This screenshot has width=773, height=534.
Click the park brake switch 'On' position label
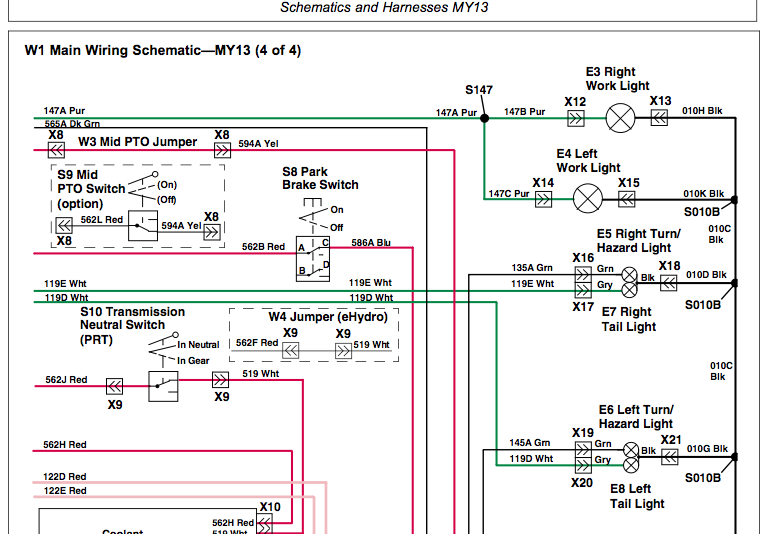click(337, 210)
